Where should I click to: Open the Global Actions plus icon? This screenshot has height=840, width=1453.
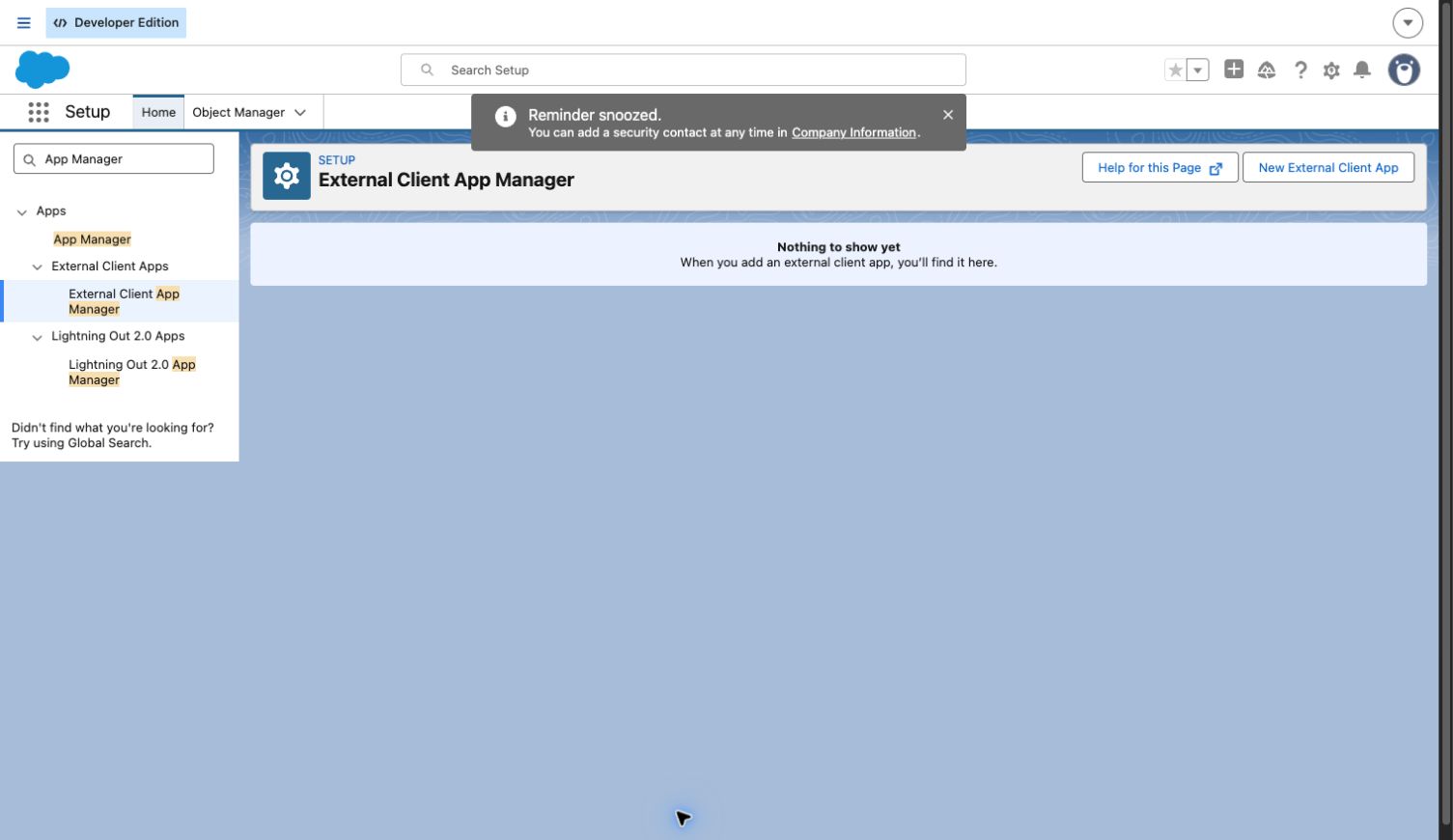[1234, 69]
